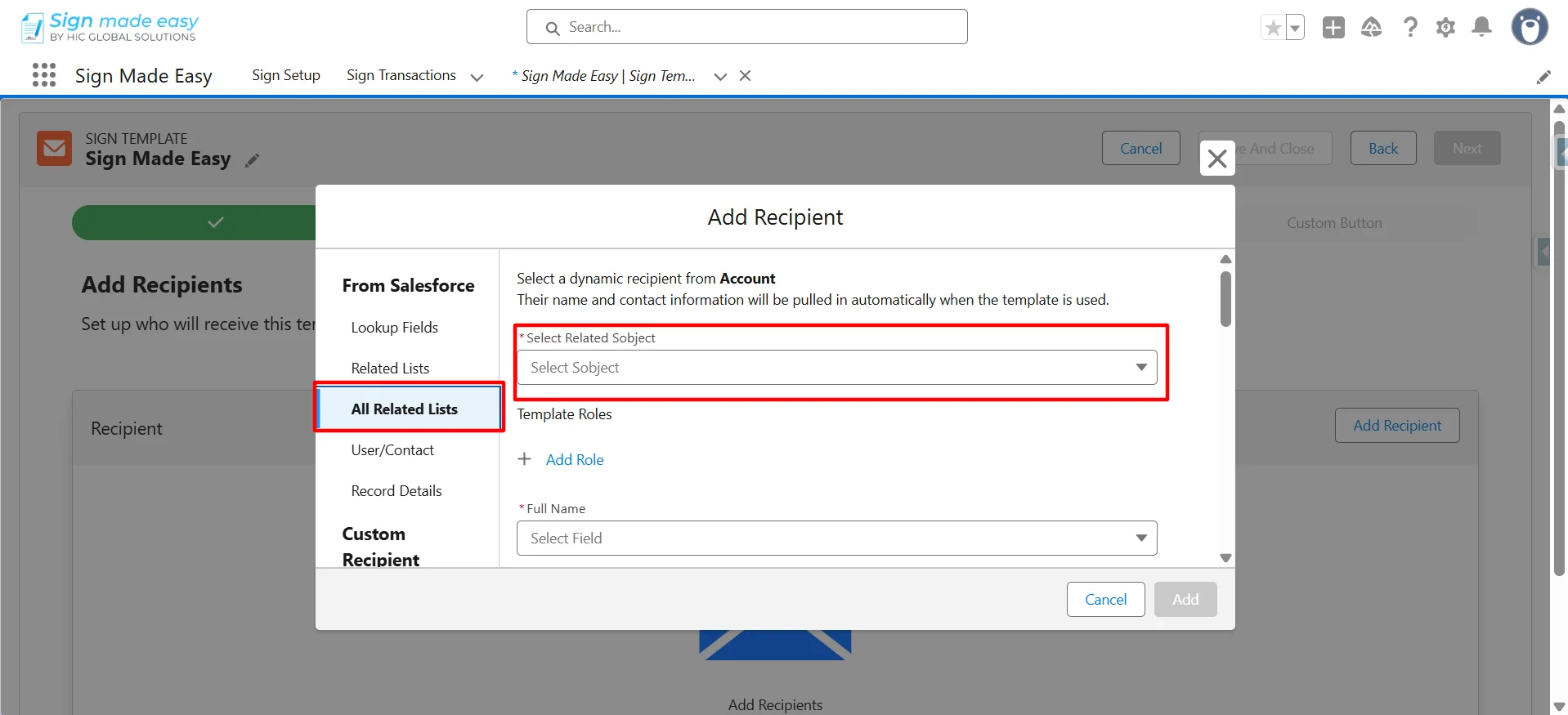Open the global actions plus icon

click(1333, 27)
